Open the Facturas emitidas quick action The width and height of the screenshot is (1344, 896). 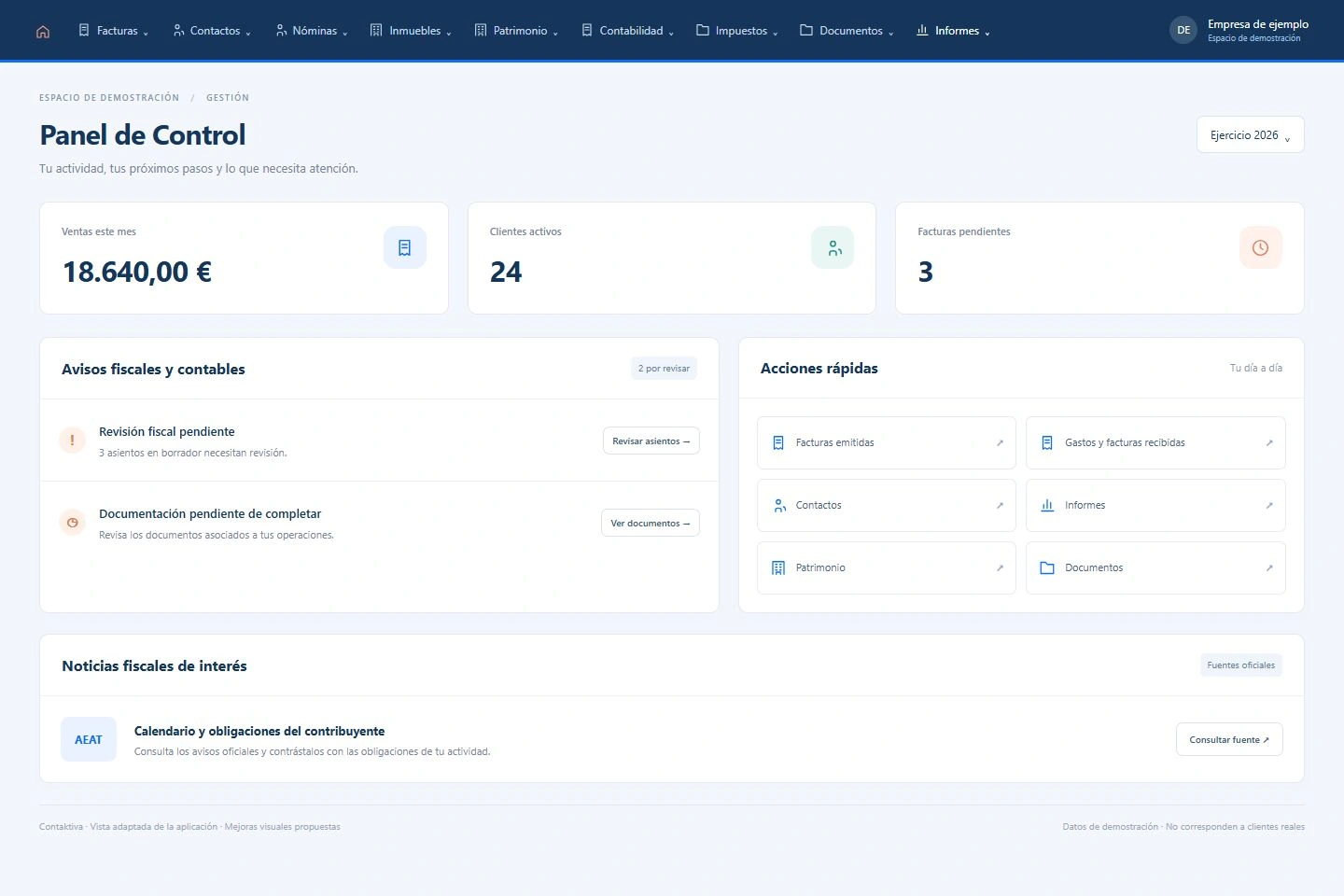[x=887, y=442]
